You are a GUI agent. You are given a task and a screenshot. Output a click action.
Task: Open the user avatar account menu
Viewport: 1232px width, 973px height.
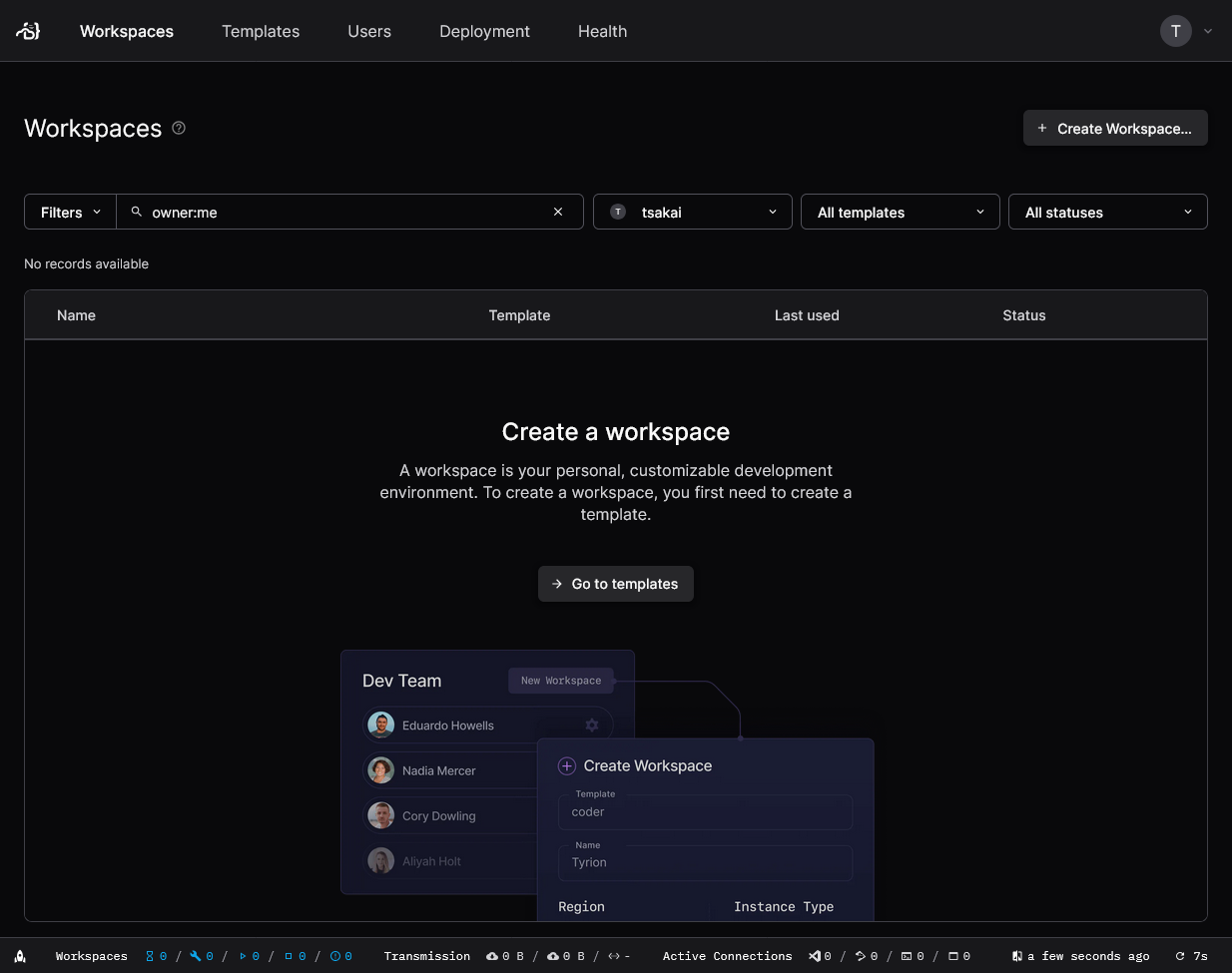tap(1185, 31)
